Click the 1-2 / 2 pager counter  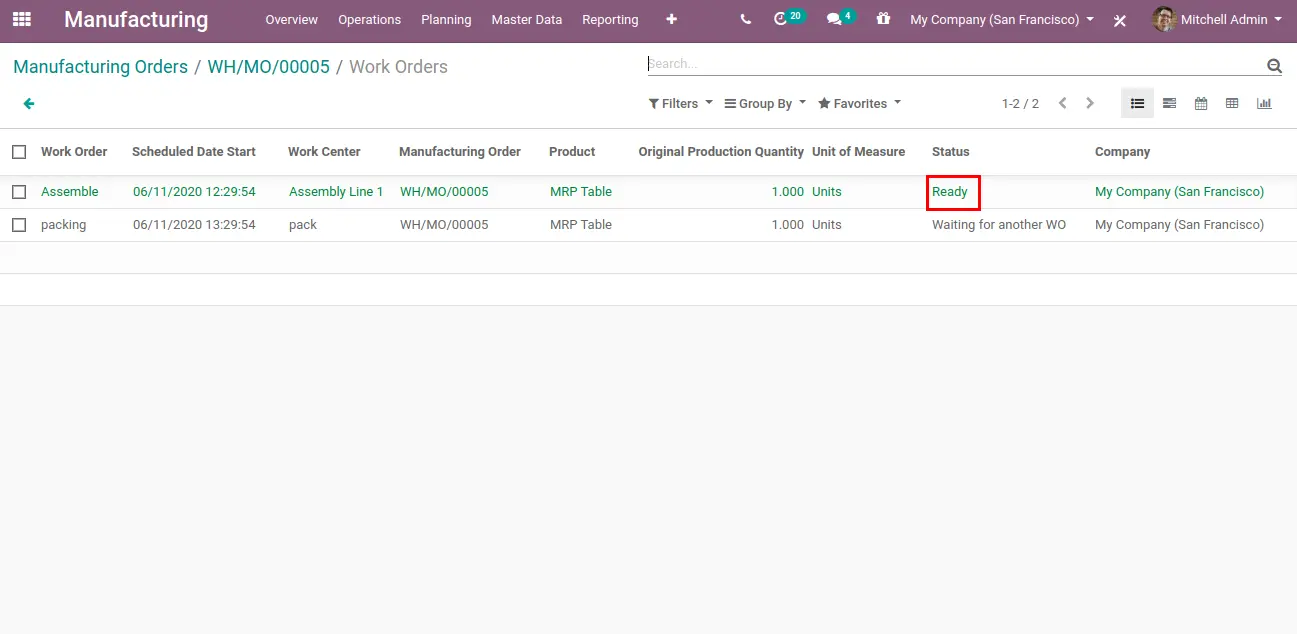(x=1020, y=104)
